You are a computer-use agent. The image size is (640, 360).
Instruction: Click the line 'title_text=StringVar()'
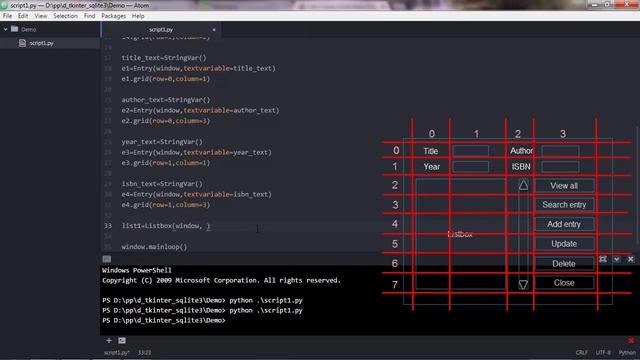164,58
